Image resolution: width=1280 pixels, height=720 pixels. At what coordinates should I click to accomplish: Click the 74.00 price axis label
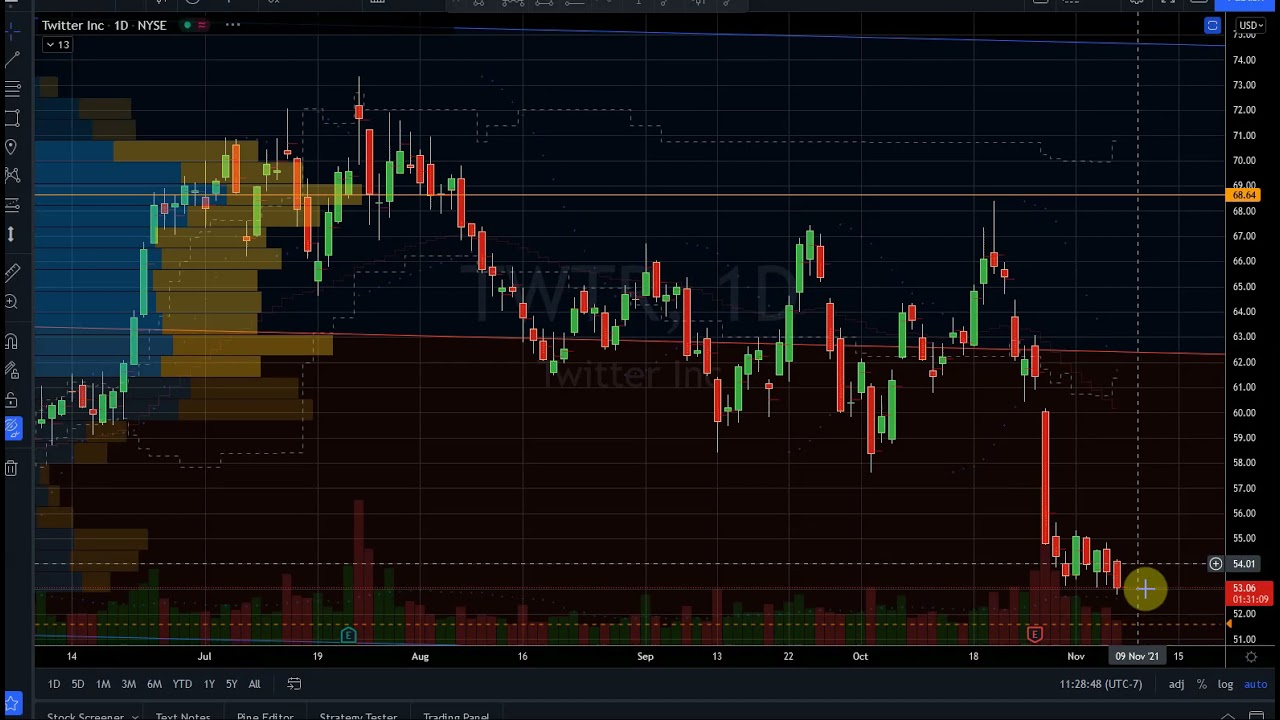[1244, 60]
